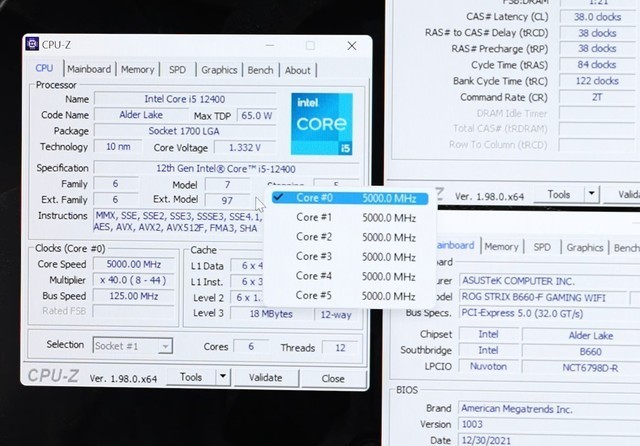Open the Socket #1 selection dropdown
640x446 pixels.
tap(133, 346)
